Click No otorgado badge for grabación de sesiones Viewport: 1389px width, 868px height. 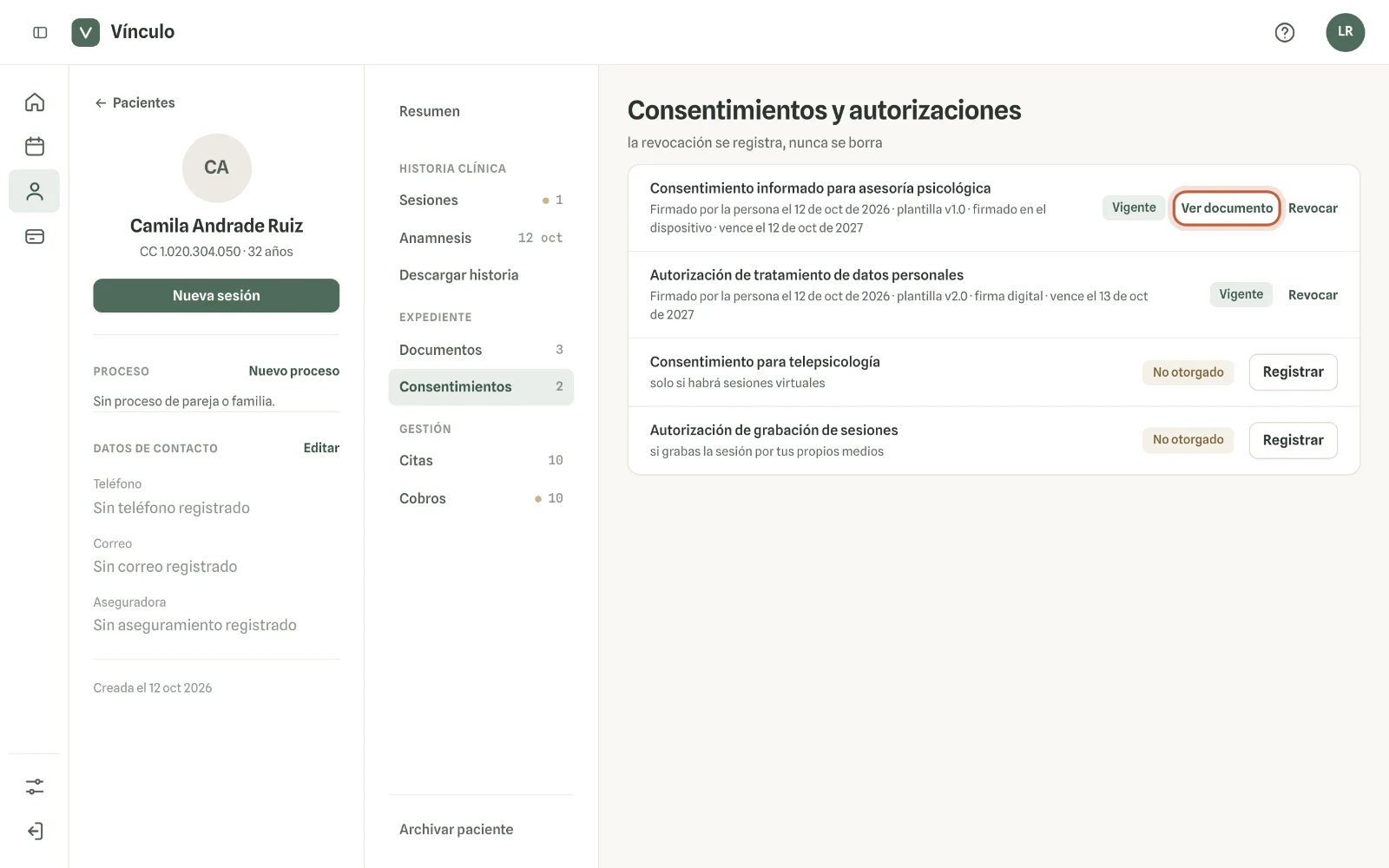1188,440
